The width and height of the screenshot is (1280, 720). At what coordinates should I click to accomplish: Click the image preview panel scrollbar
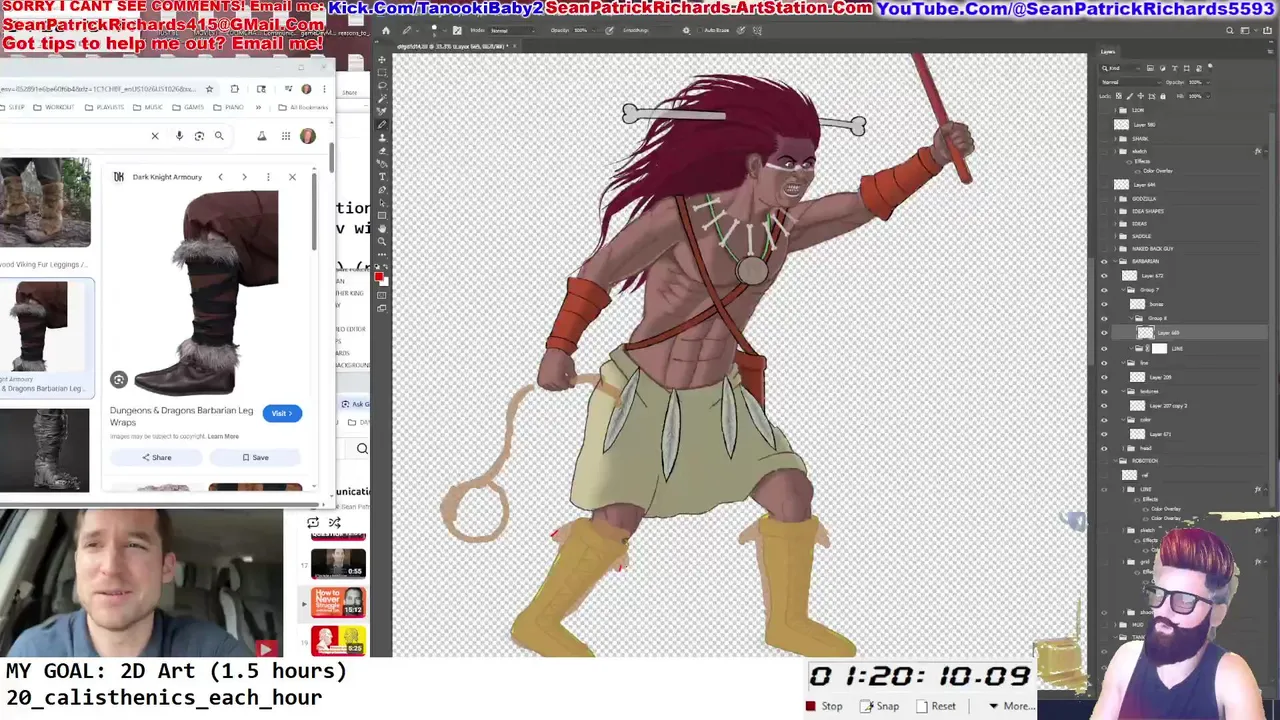click(x=314, y=210)
